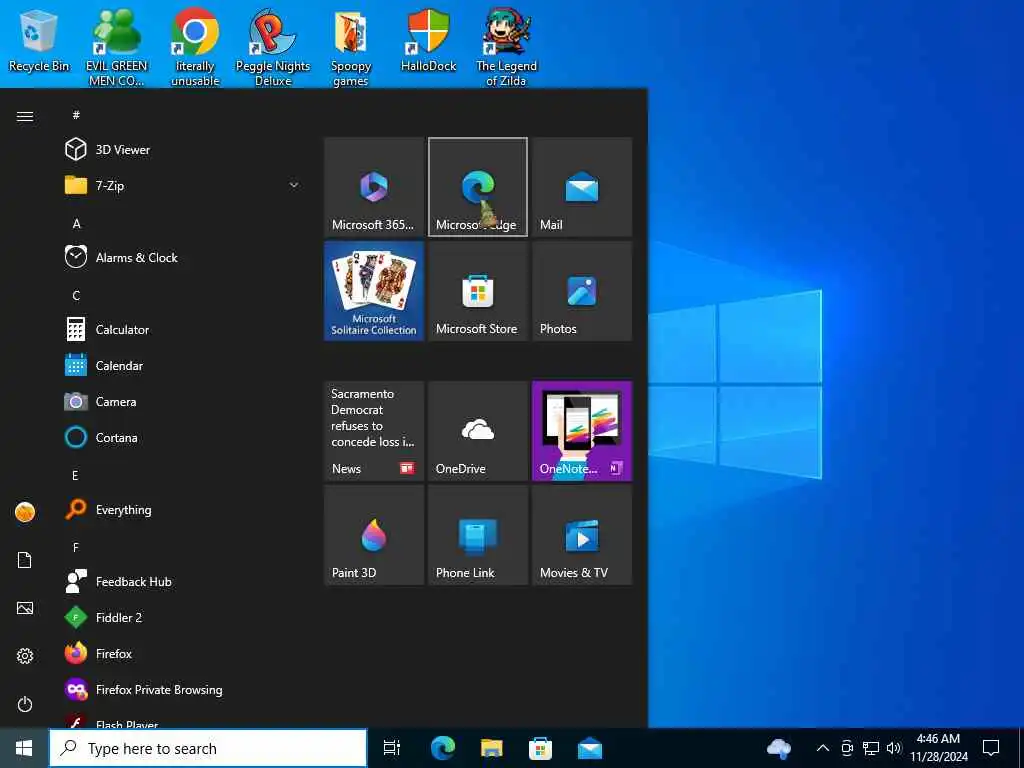Select the Spoopy games desktop icon

pyautogui.click(x=351, y=47)
